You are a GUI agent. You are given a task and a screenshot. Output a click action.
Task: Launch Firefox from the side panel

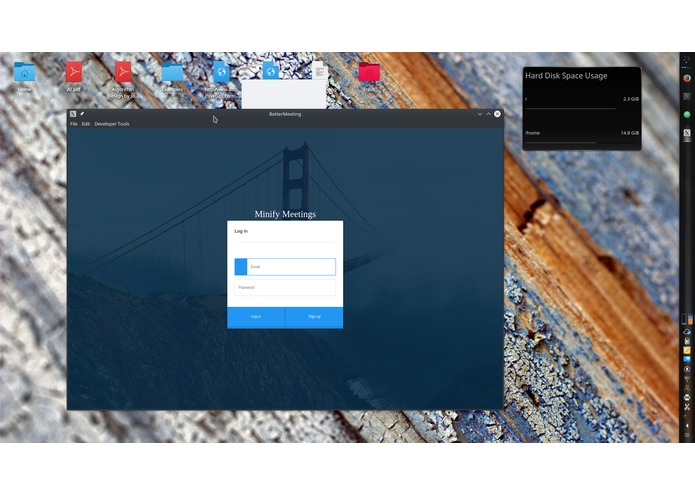(x=687, y=78)
